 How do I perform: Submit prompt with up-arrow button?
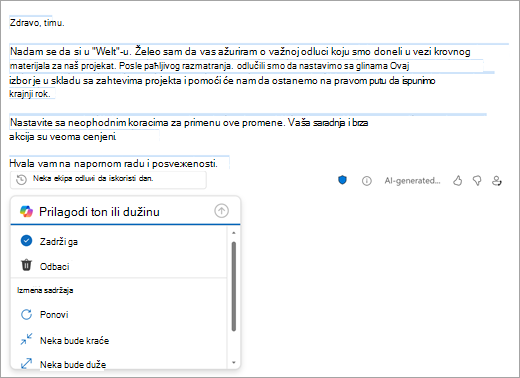pos(221,211)
